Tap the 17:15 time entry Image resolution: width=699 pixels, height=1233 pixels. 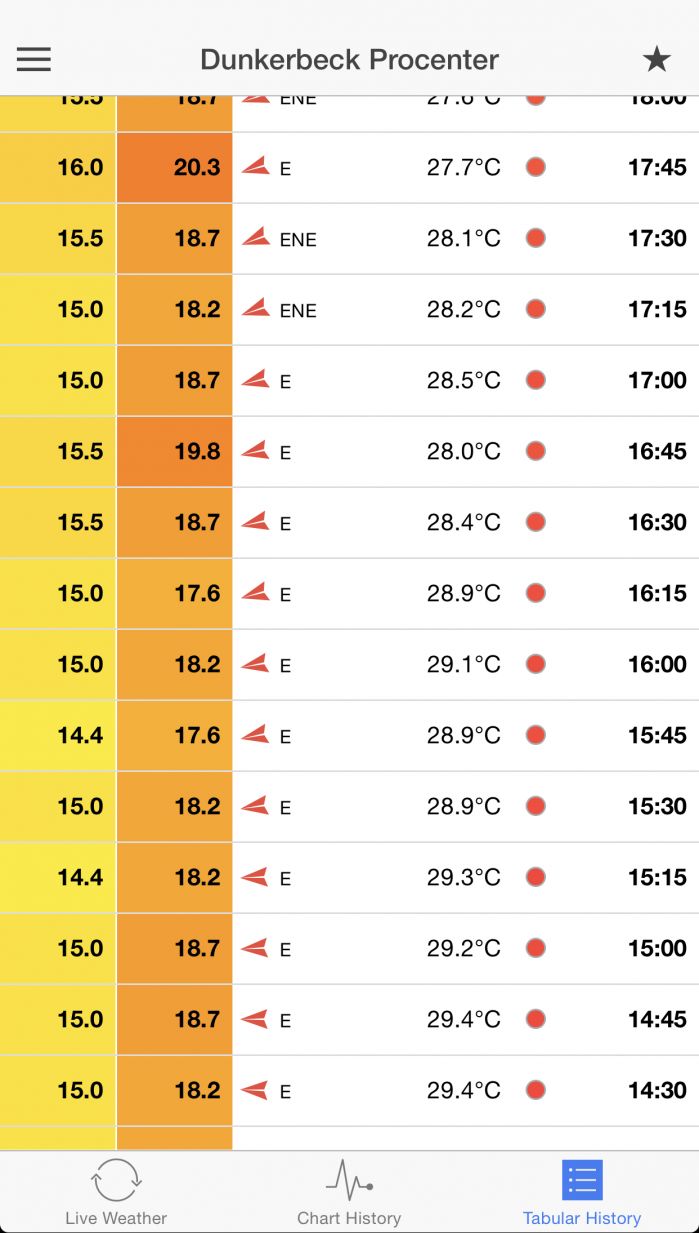coord(657,309)
